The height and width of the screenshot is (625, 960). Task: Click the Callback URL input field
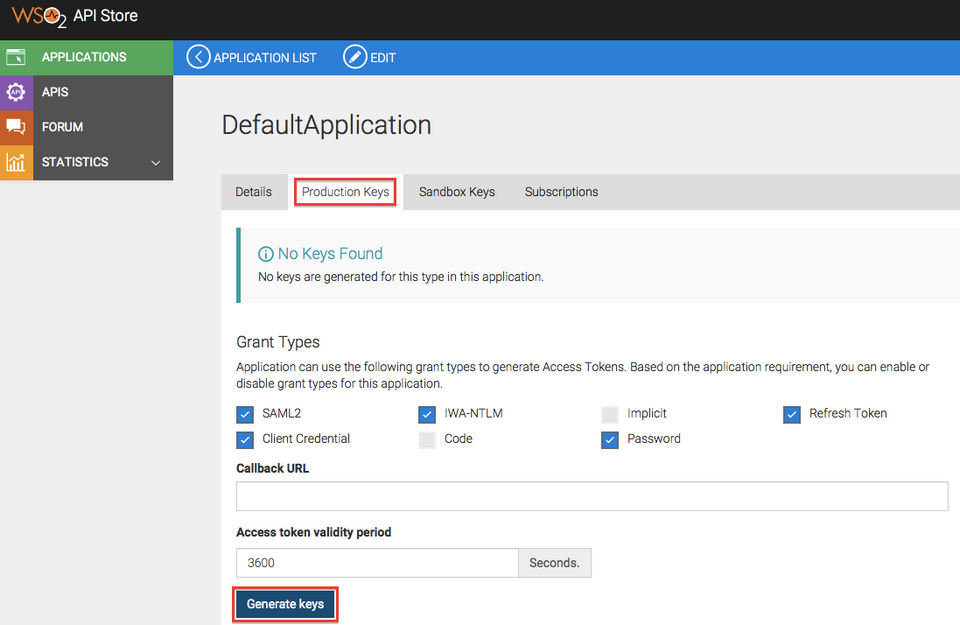pos(591,496)
